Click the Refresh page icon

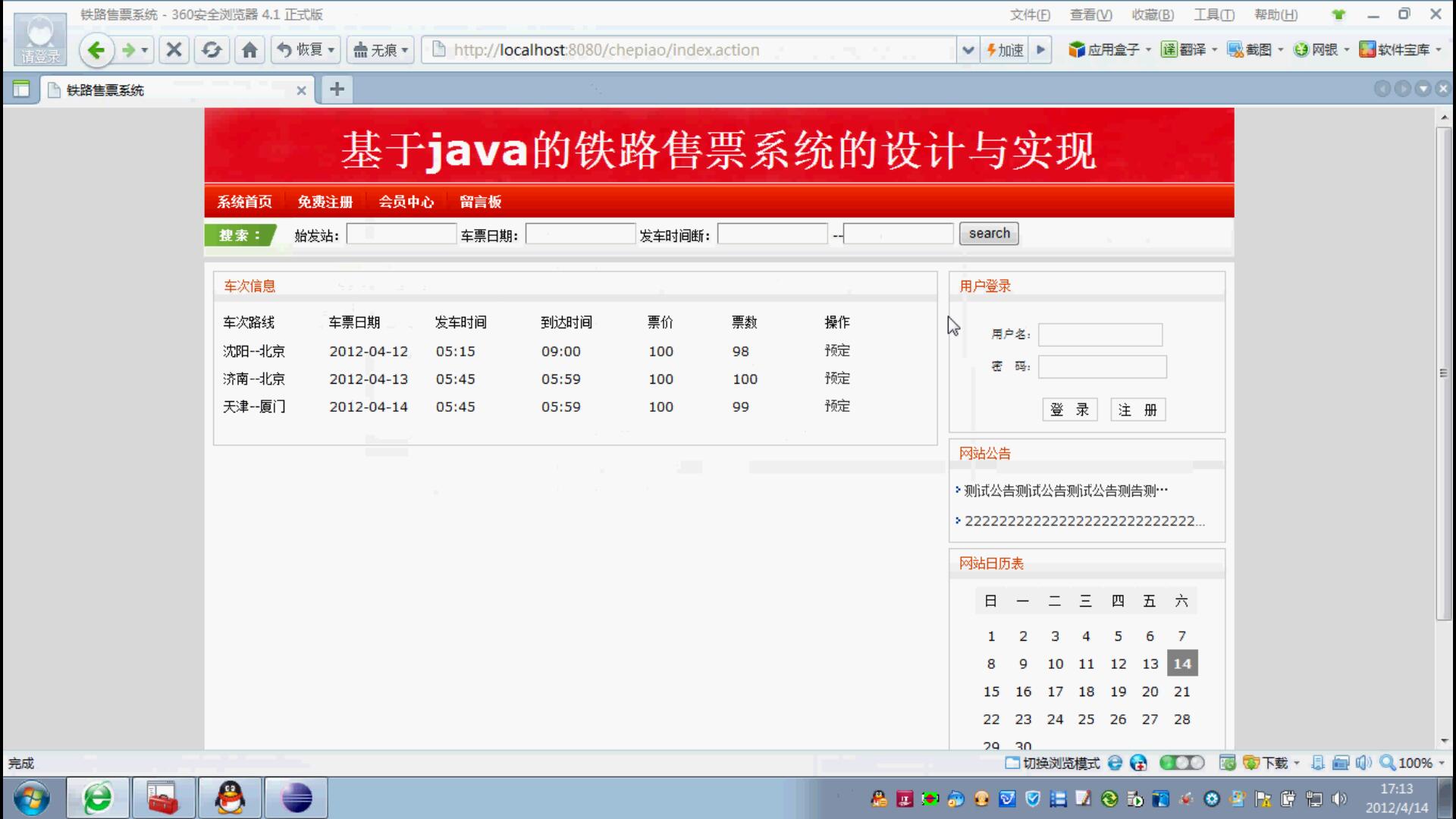coord(212,50)
